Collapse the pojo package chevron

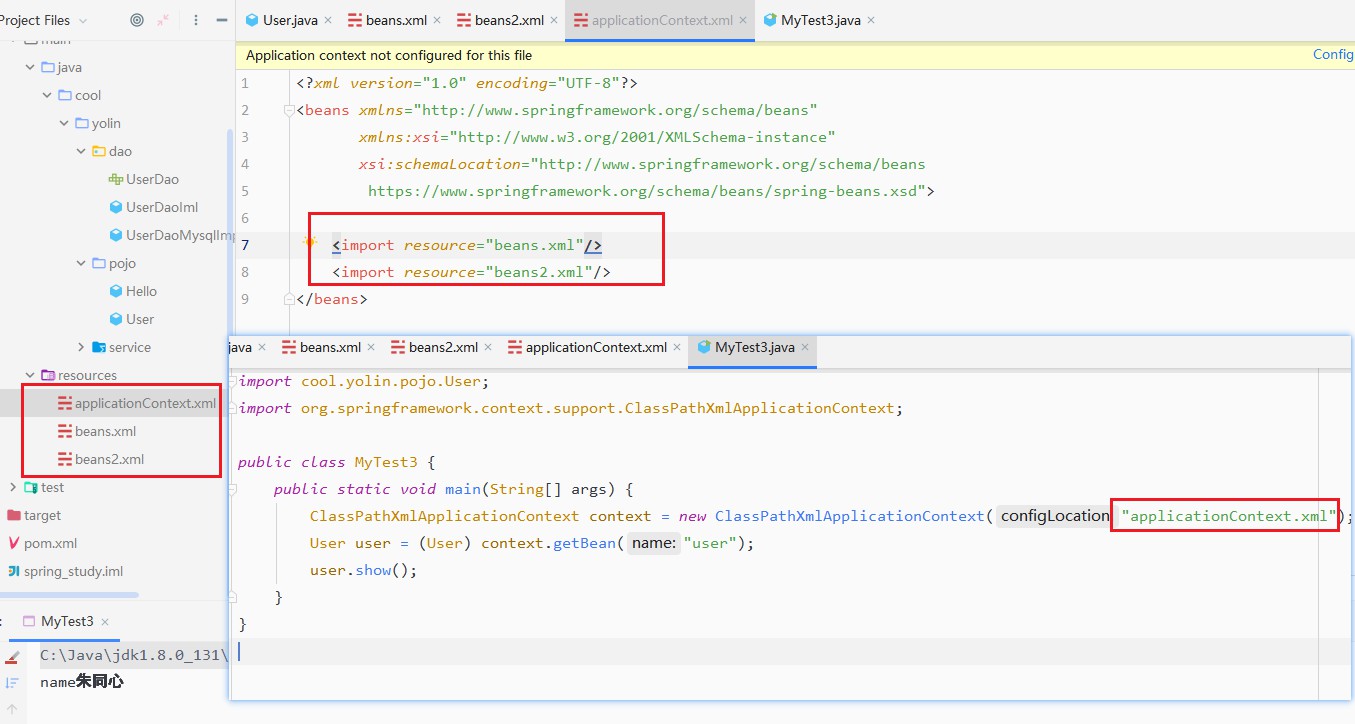[82, 263]
